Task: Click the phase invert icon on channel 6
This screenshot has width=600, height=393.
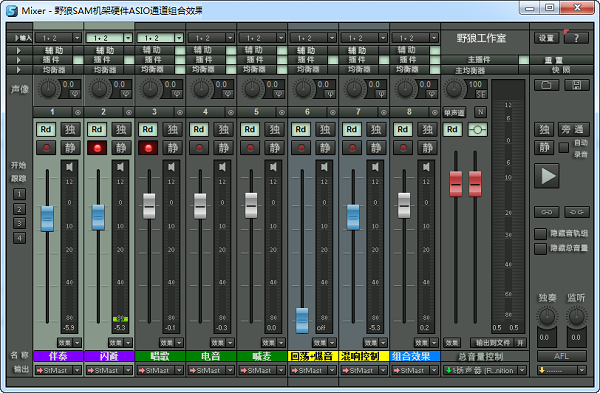Action: (x=330, y=94)
